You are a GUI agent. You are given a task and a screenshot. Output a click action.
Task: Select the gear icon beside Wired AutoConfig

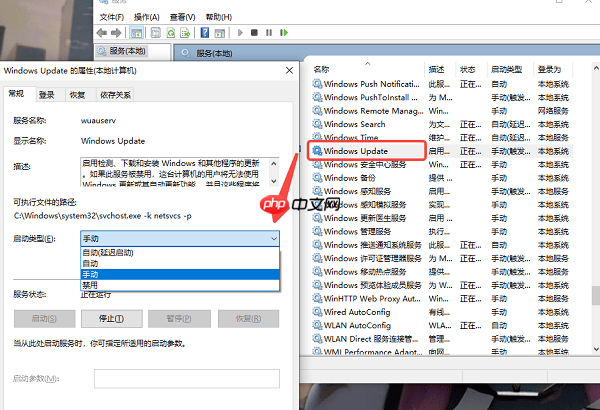click(317, 312)
